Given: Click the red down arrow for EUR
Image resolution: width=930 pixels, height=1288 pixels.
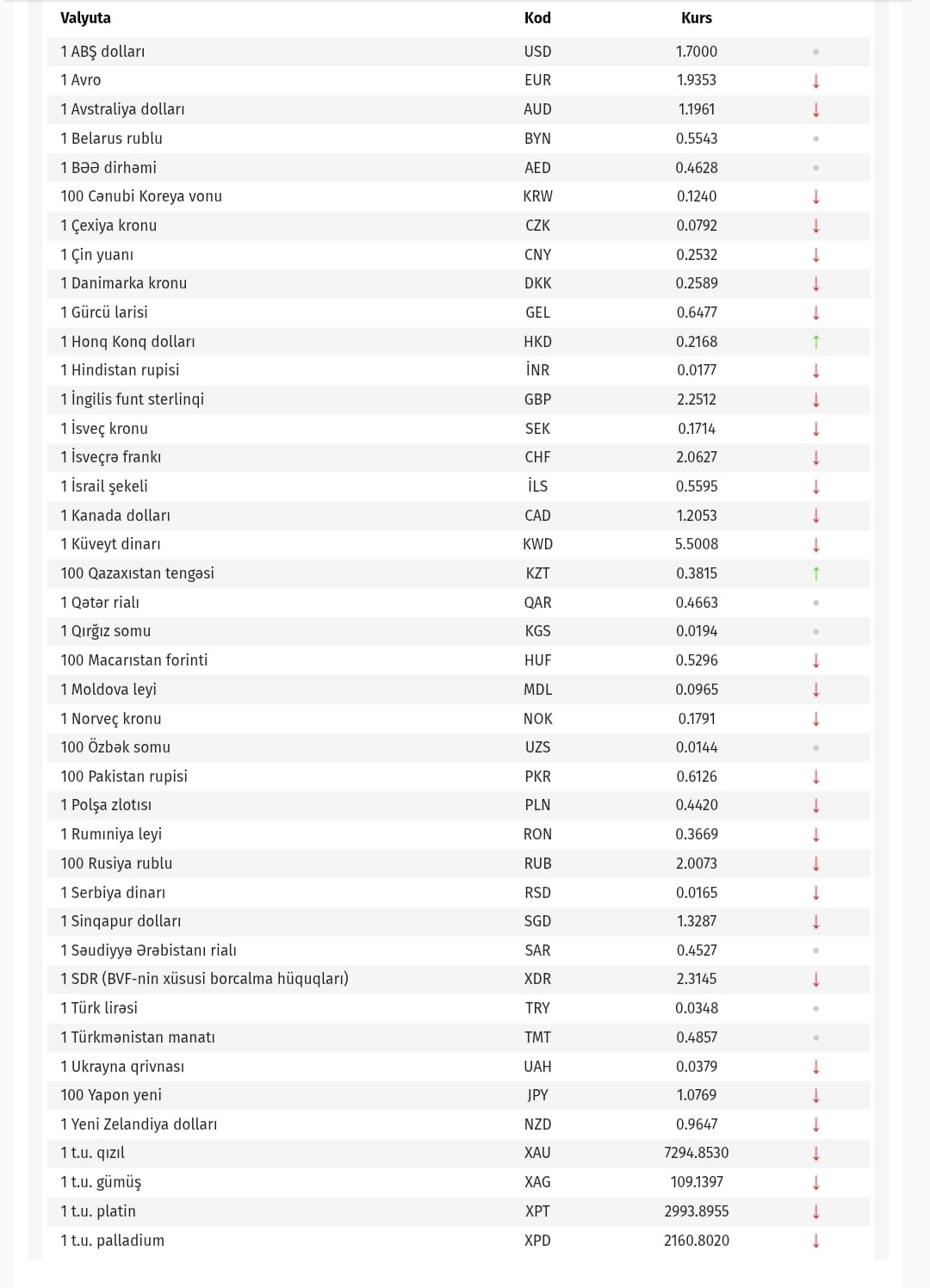Looking at the screenshot, I should (x=816, y=81).
